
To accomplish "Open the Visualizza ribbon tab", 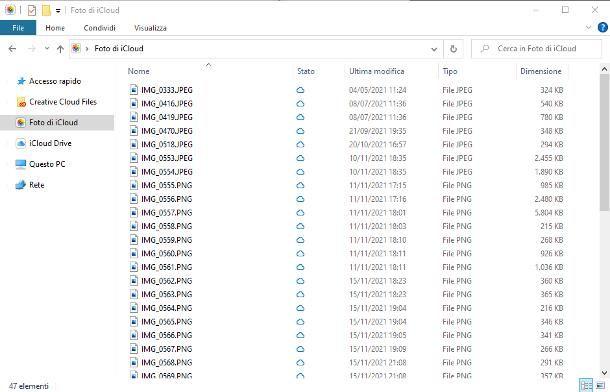I will pyautogui.click(x=150, y=28).
